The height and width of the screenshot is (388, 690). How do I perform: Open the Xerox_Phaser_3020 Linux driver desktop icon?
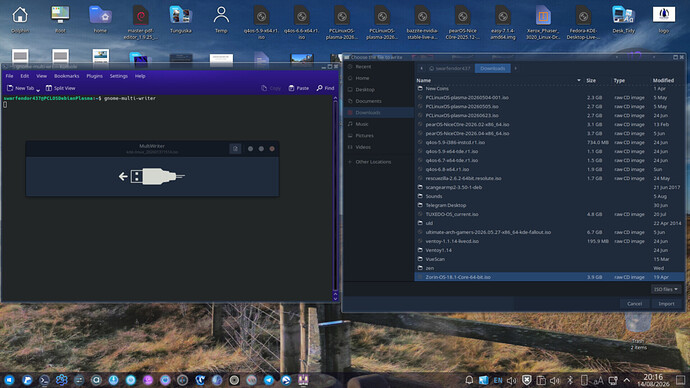[543, 22]
